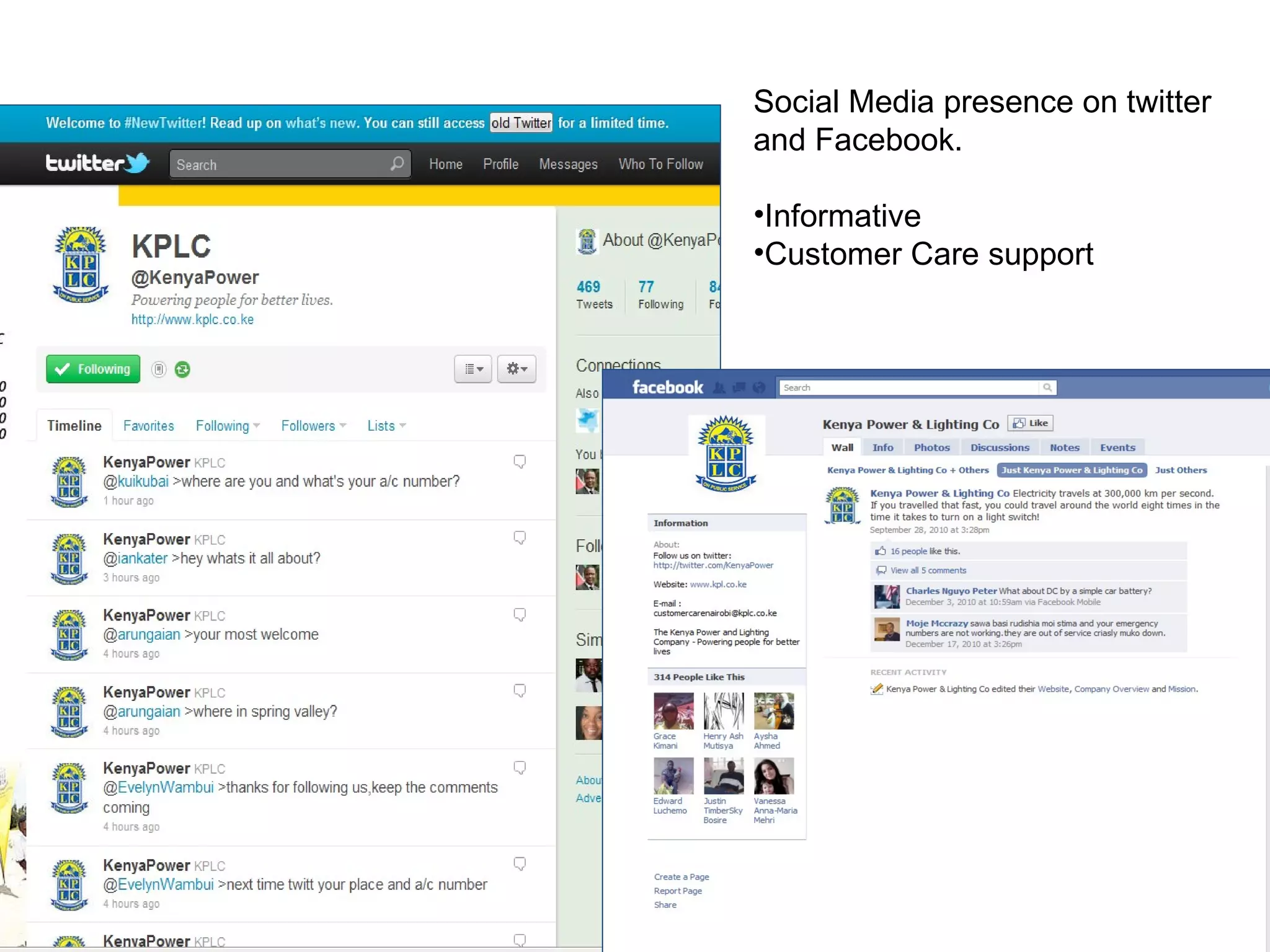Click the KPLC avatar on Facebook wall post
1270x952 pixels.
[843, 506]
